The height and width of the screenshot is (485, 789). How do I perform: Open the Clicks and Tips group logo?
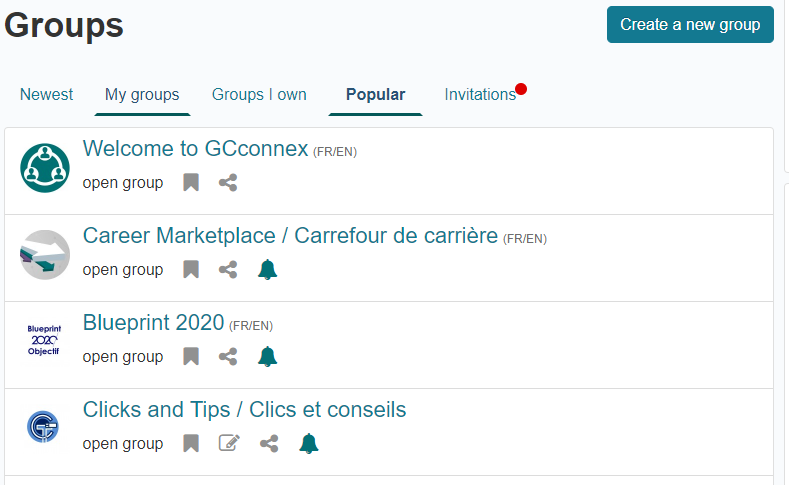(43, 427)
